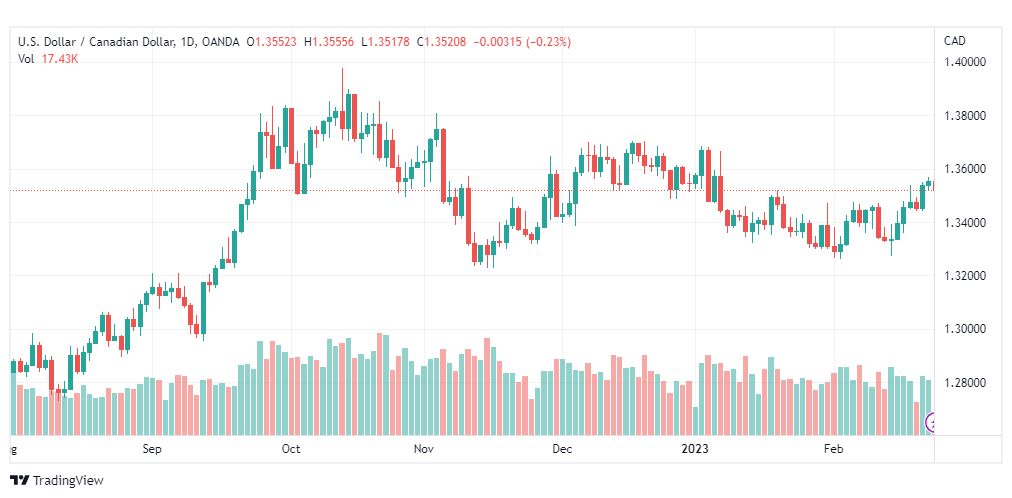Click the TradingView wordmark text
This screenshot has width=1012, height=498.
click(68, 481)
